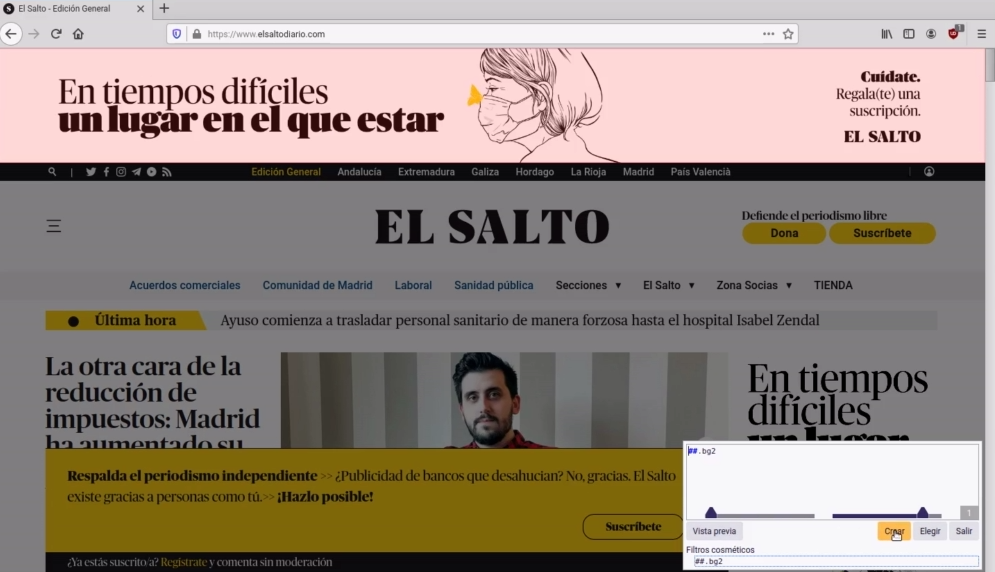Screen dimensions: 995x572
Task: Open the site hamburger menu beside the logo
Action: tap(54, 226)
